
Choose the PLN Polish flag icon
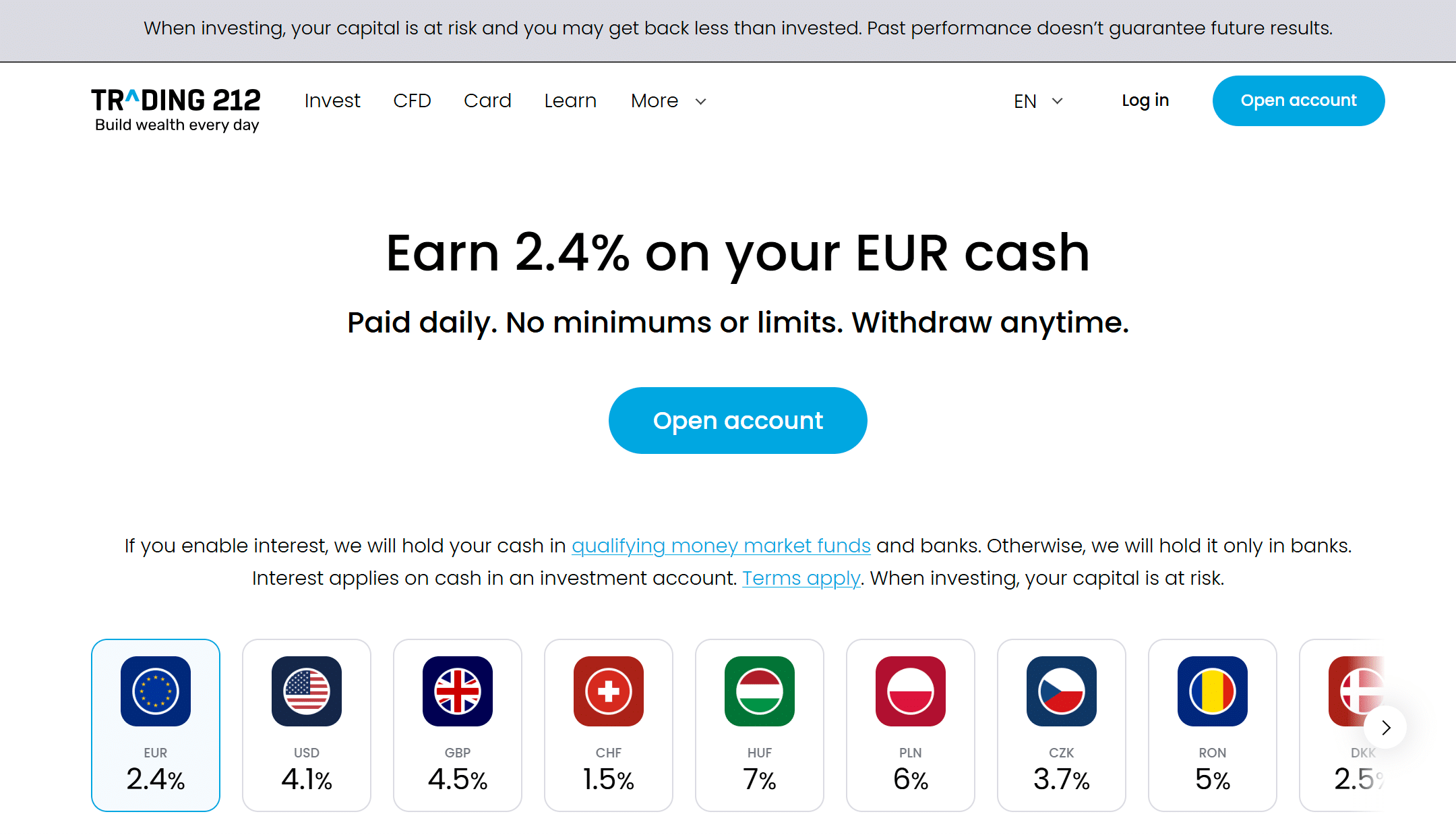click(911, 691)
